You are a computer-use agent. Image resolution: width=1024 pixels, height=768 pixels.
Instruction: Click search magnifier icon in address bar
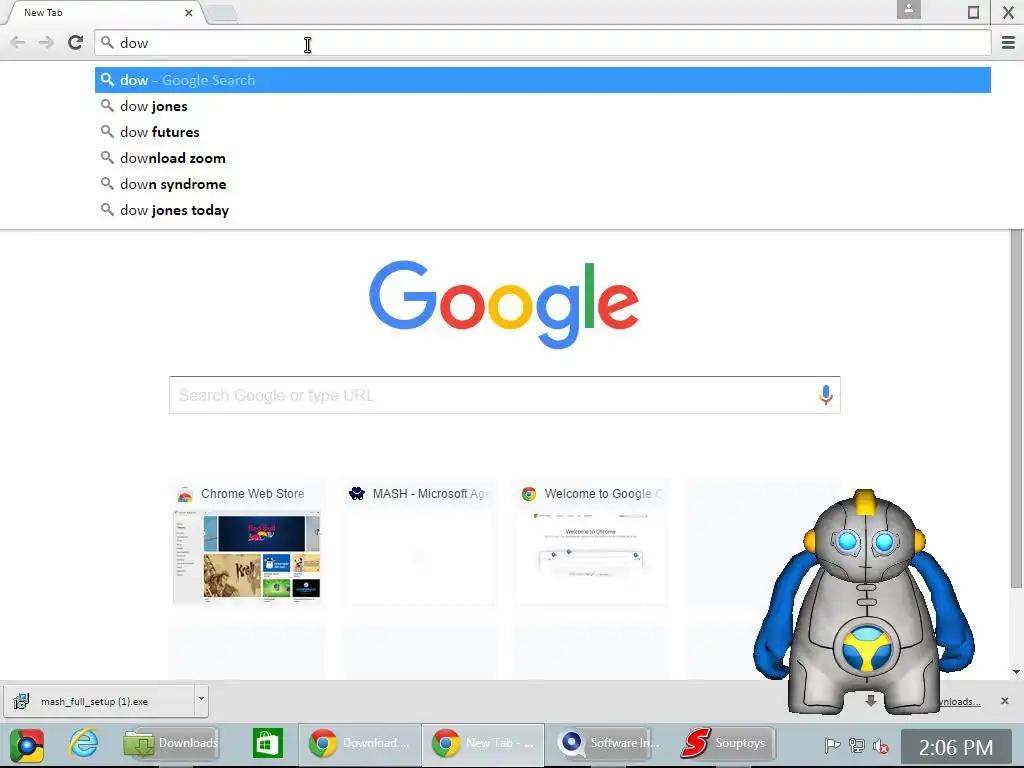pyautogui.click(x=107, y=43)
